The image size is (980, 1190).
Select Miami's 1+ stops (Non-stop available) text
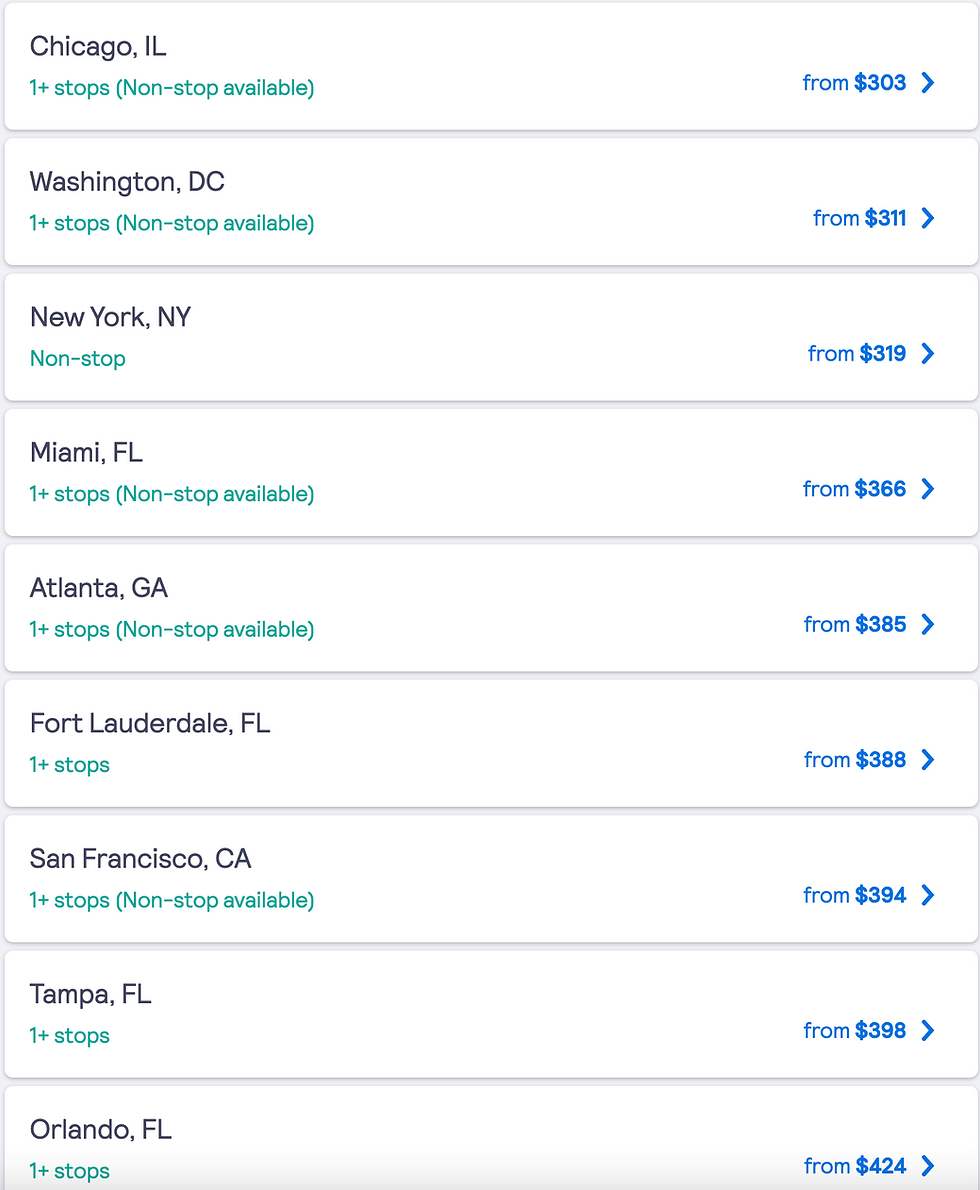(x=172, y=494)
